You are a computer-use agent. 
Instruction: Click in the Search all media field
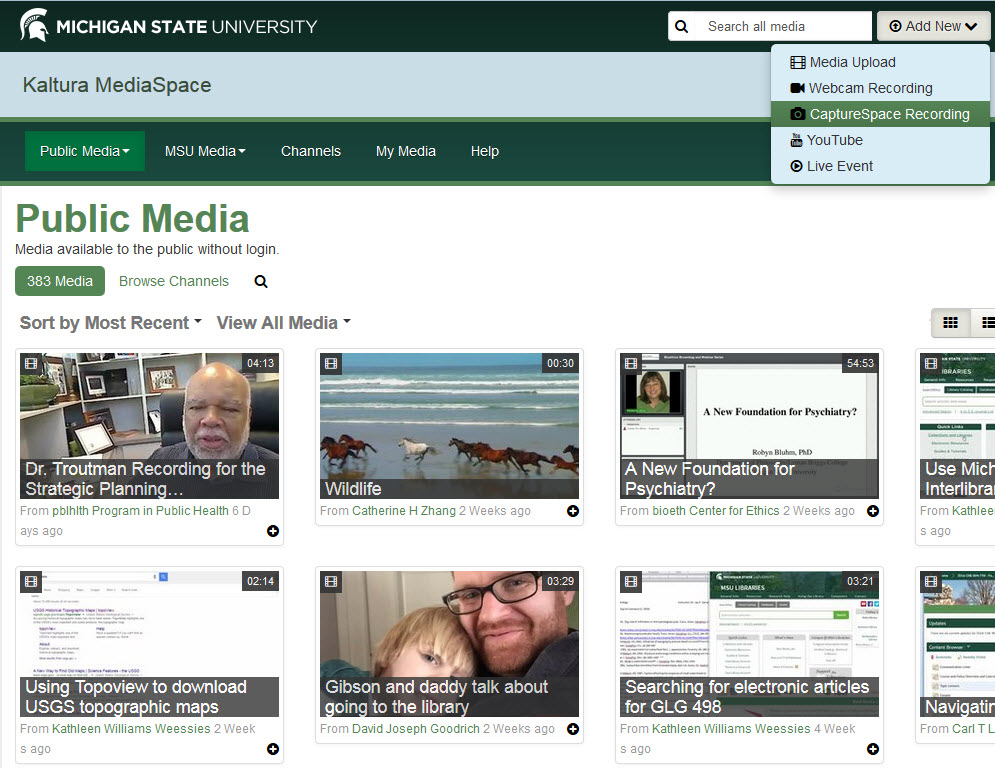click(784, 27)
